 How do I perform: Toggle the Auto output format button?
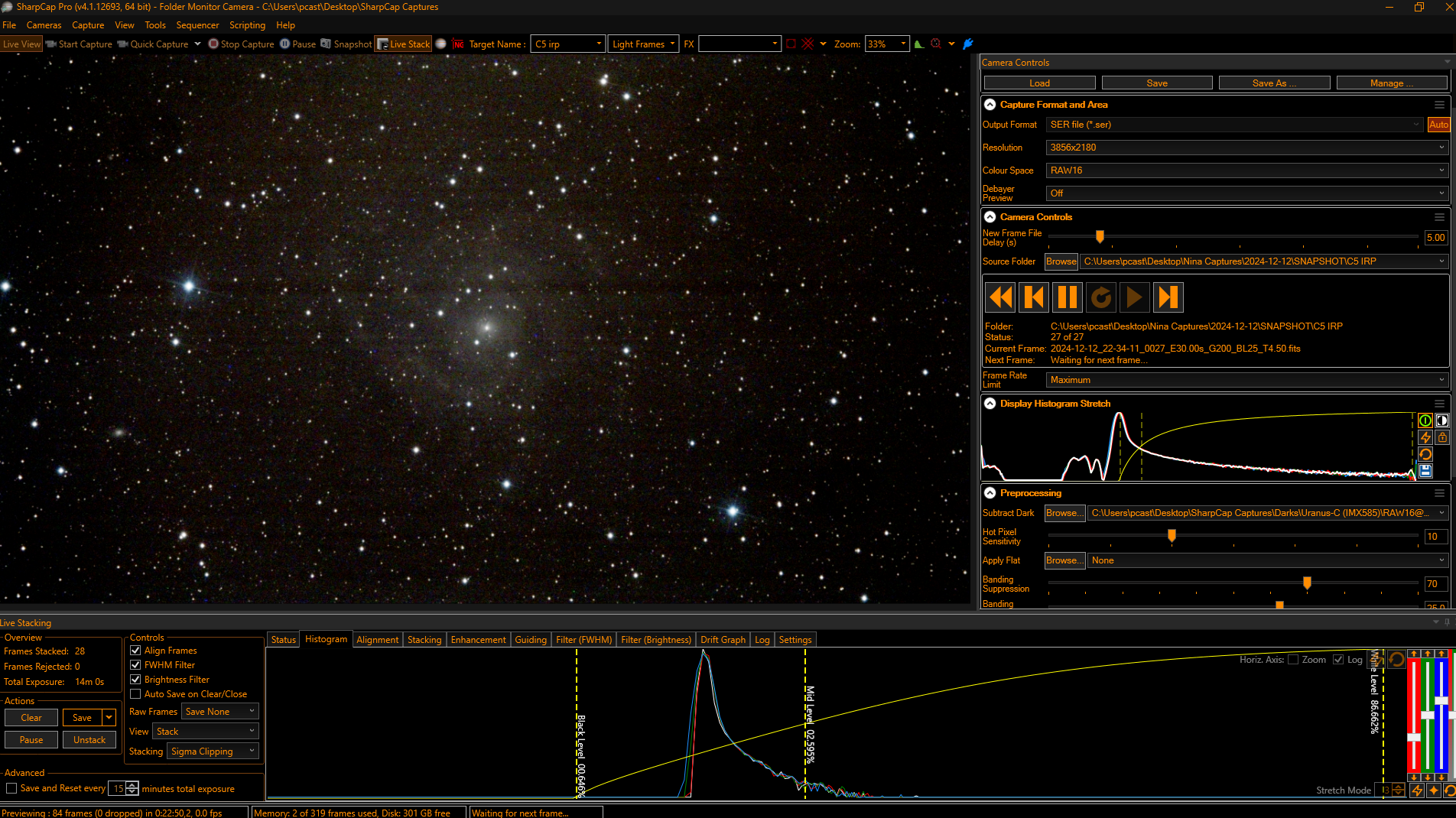click(1438, 125)
